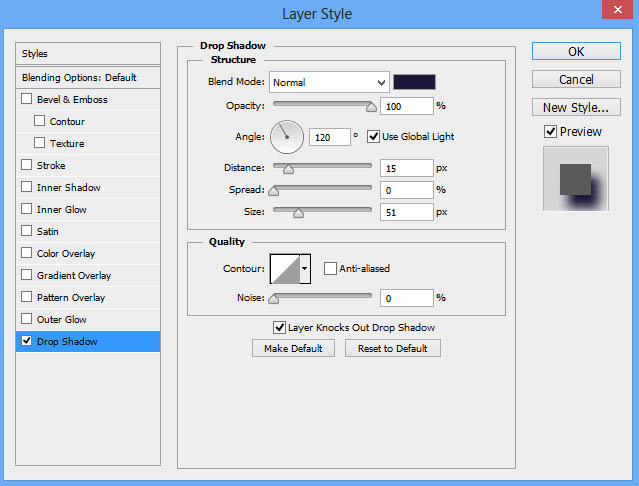Enable Anti-aliased contour option
This screenshot has width=639, height=486.
coord(330,268)
